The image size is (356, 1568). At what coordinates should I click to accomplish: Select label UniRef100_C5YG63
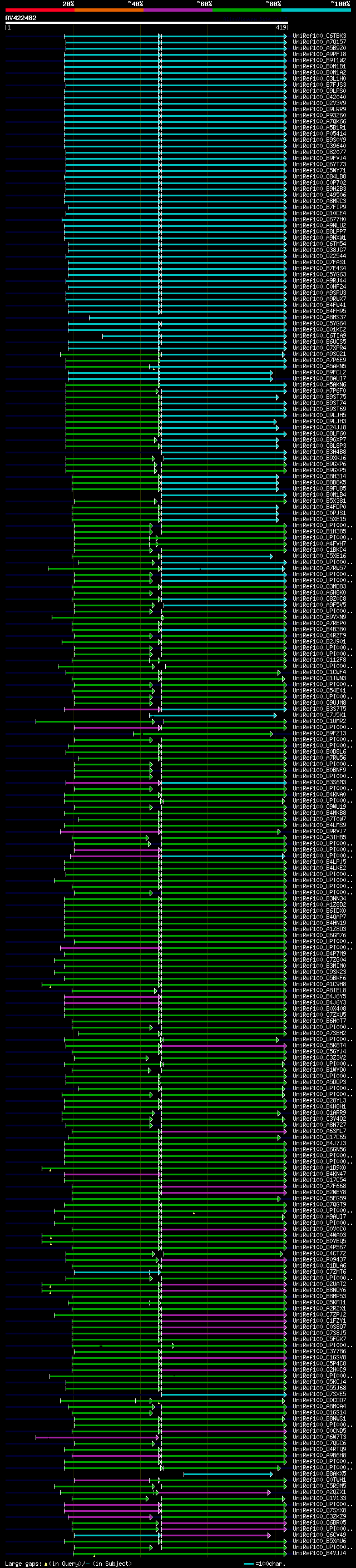319,275
